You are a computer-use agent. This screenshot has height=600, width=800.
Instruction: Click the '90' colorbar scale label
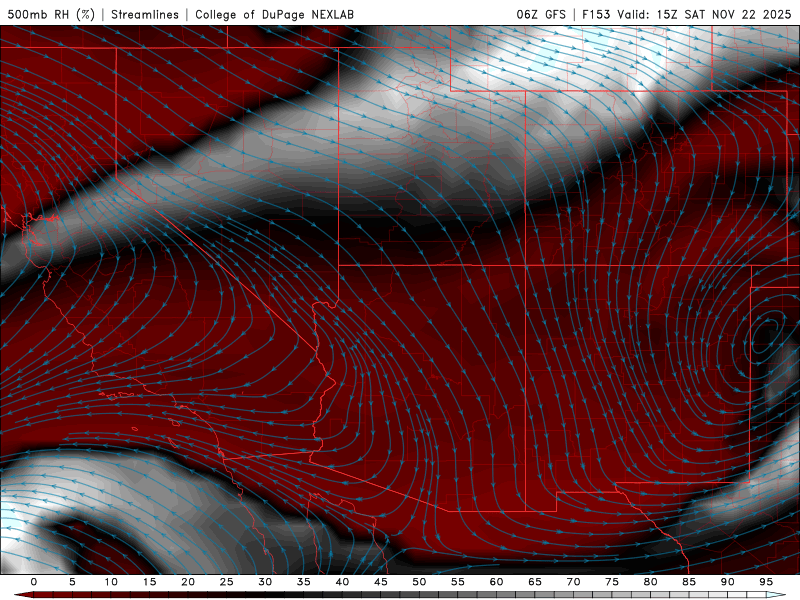[x=727, y=582]
